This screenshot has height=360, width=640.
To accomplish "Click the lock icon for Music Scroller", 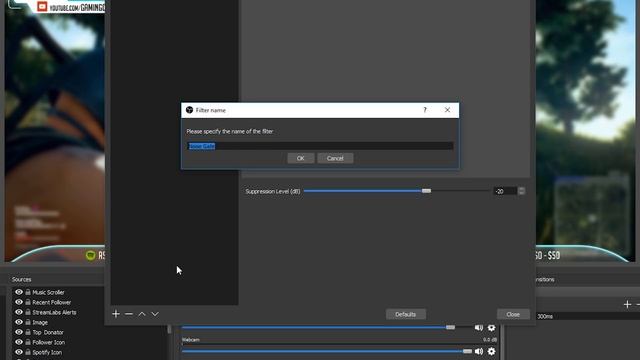I will tap(28, 292).
